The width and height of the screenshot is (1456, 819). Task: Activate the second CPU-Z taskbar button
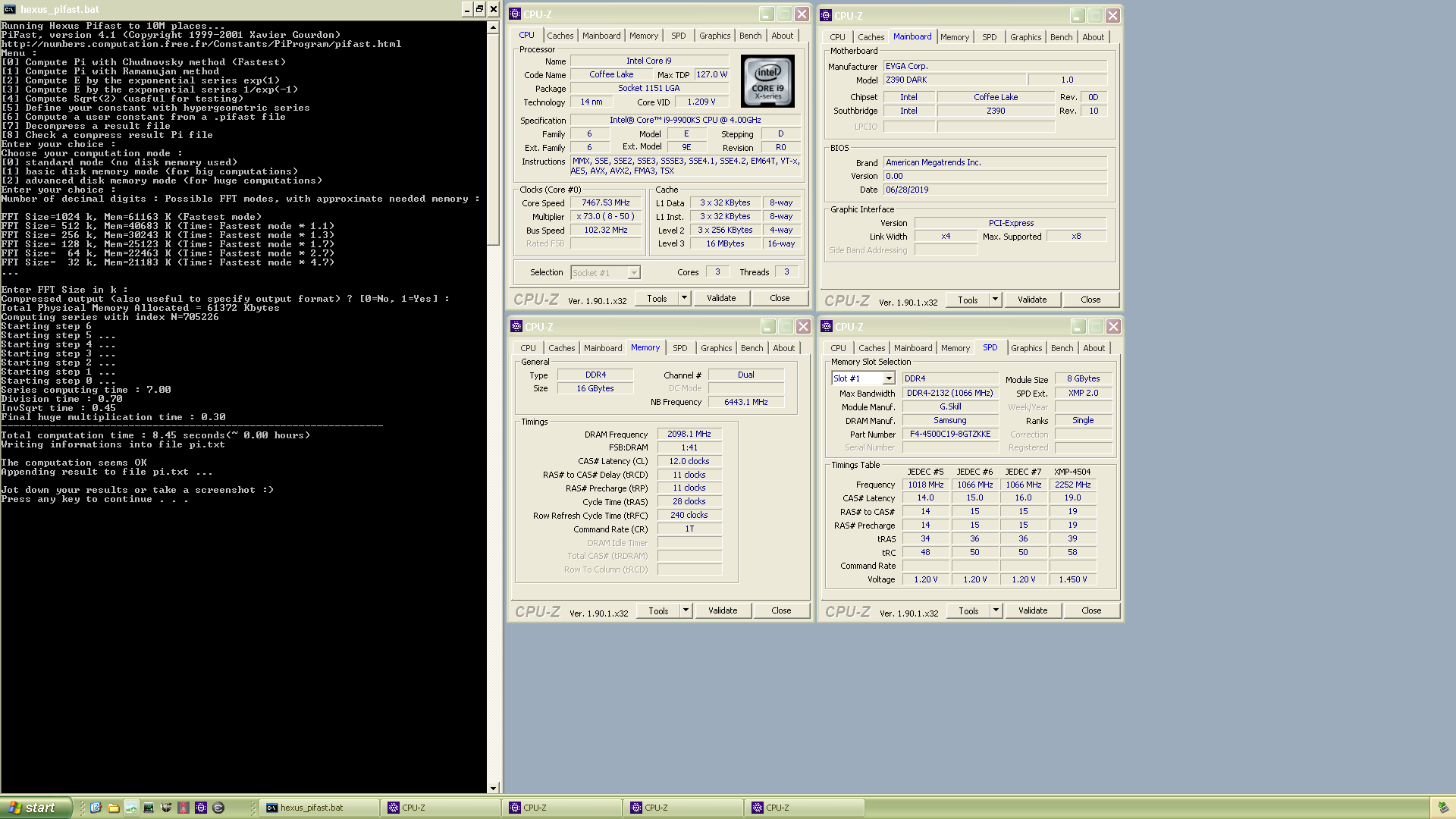click(562, 808)
